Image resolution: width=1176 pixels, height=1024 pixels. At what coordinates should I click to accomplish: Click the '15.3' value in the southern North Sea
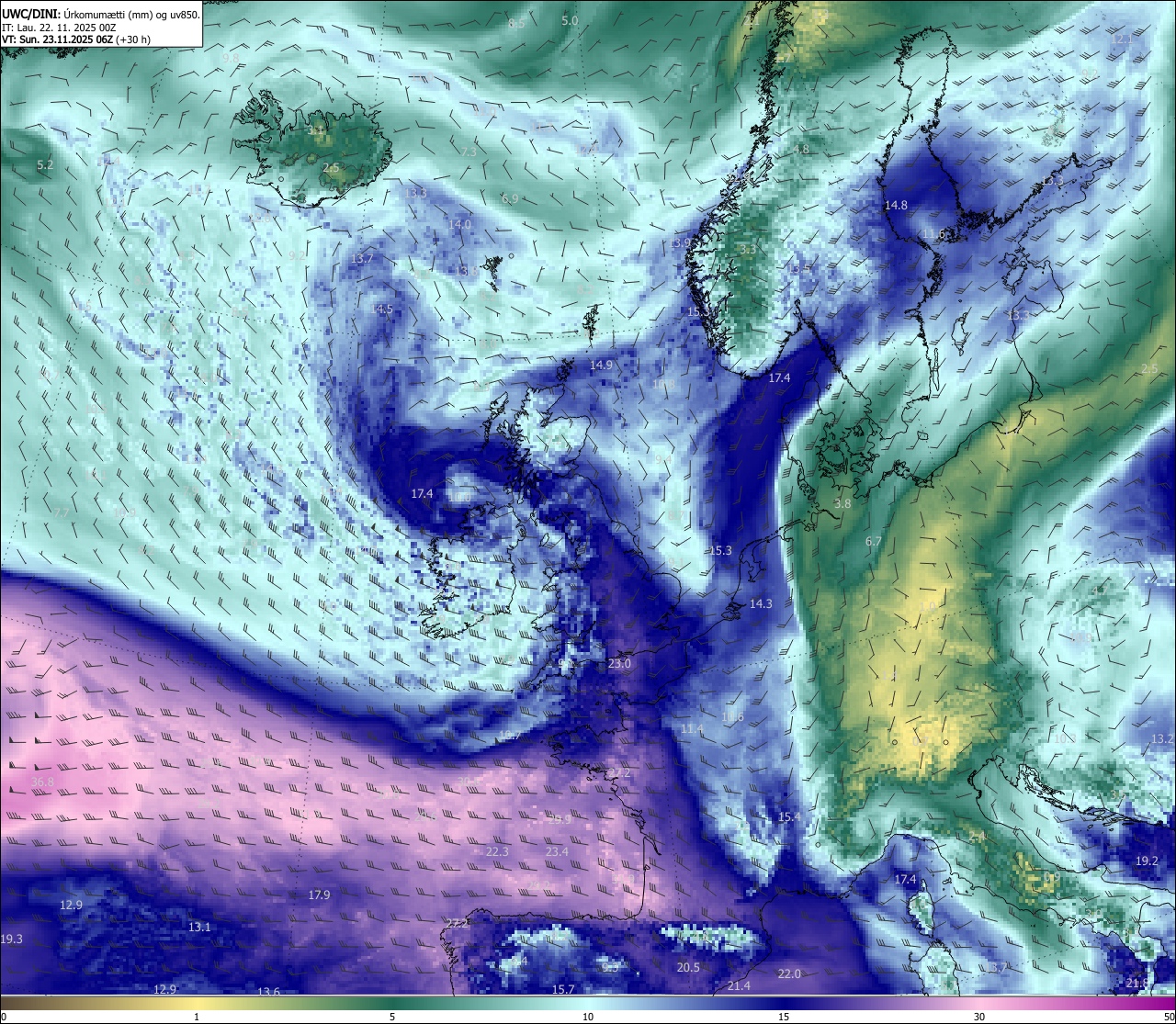(x=720, y=551)
